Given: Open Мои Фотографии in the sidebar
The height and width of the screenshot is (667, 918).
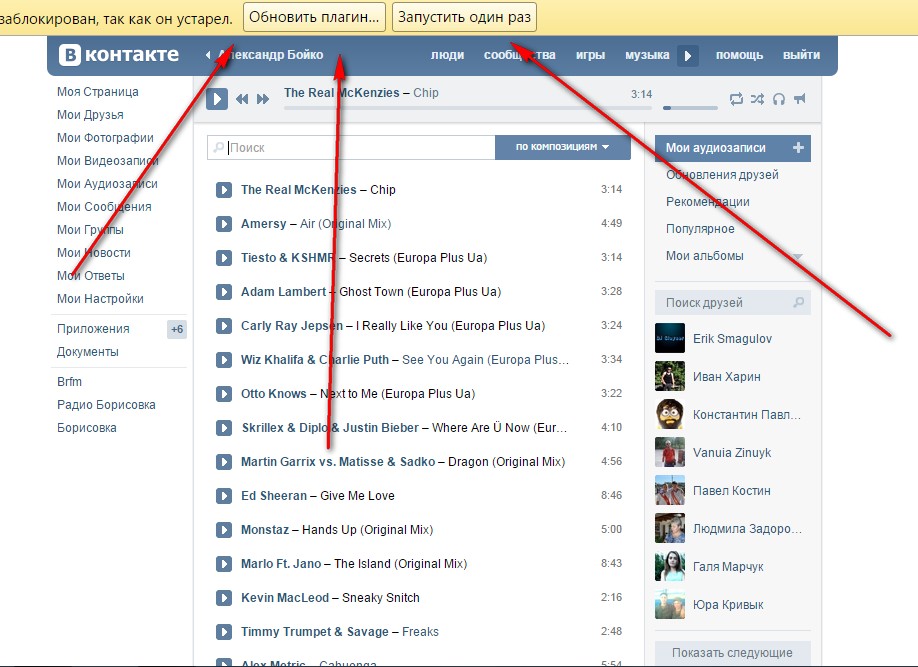Looking at the screenshot, I should pos(105,138).
